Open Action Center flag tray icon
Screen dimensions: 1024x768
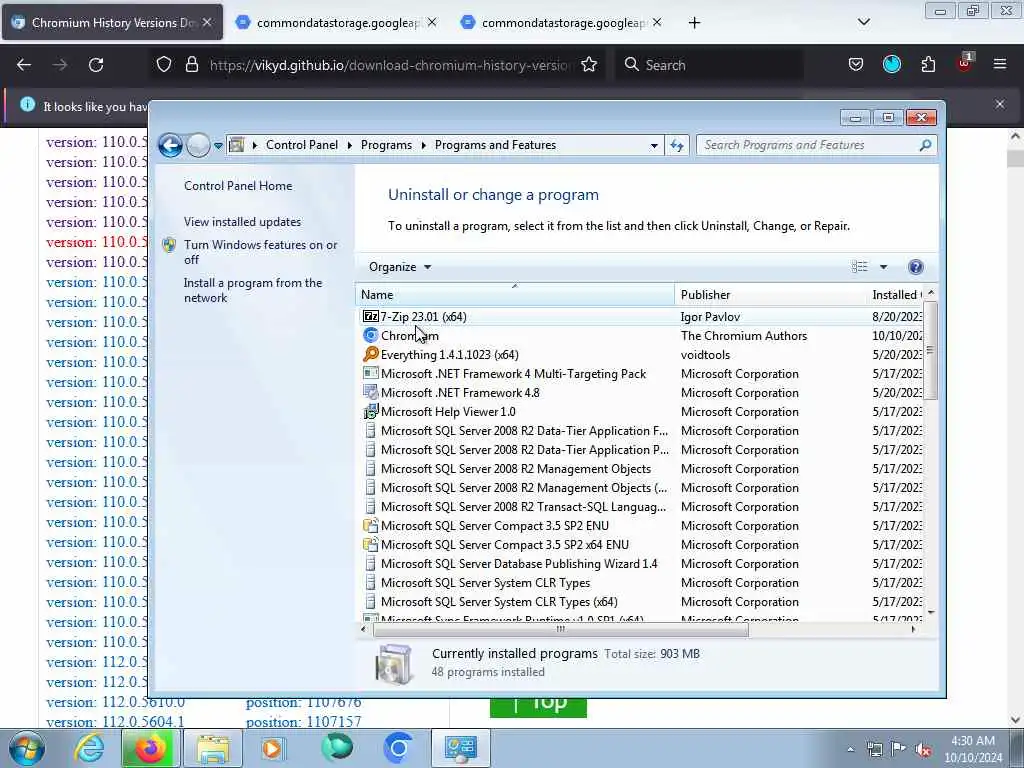[899, 749]
